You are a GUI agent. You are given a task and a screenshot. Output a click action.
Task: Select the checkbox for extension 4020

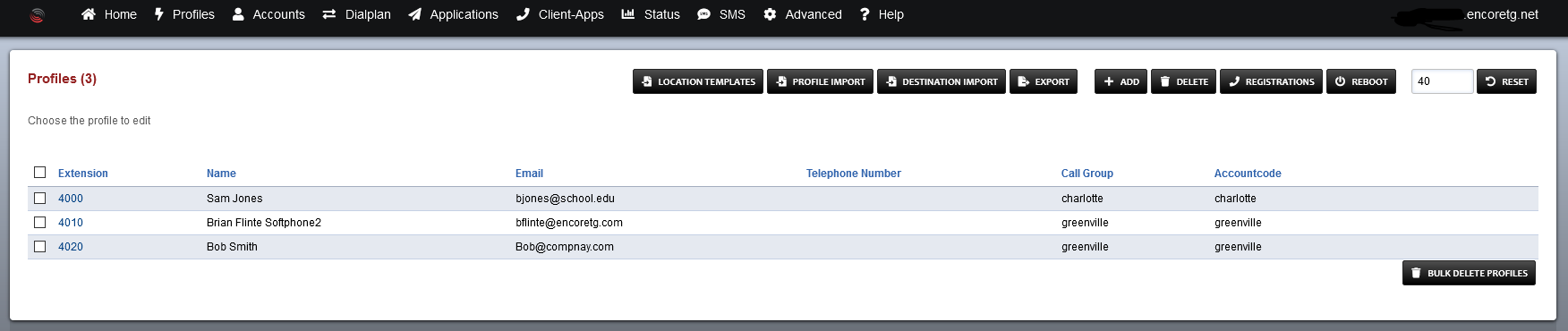coord(39,246)
